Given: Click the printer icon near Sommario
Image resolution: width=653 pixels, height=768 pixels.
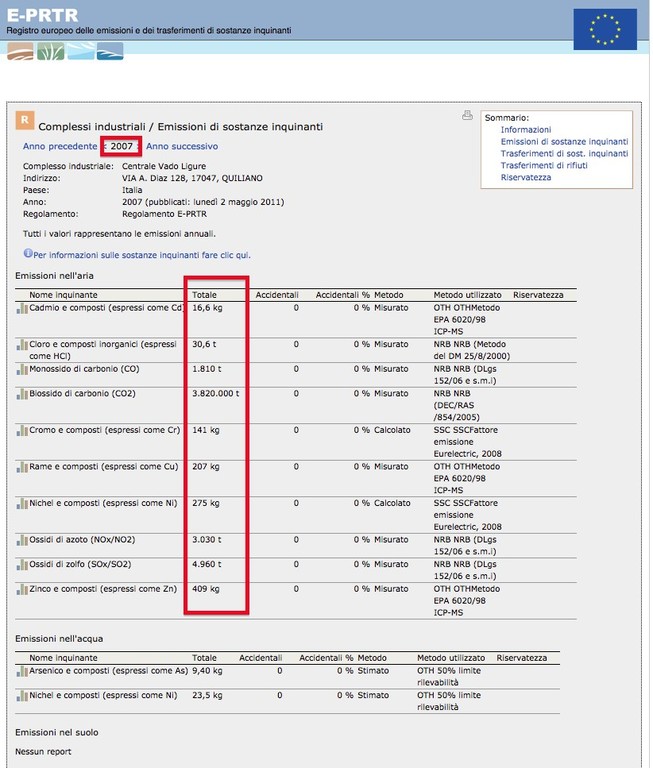Looking at the screenshot, I should (467, 116).
